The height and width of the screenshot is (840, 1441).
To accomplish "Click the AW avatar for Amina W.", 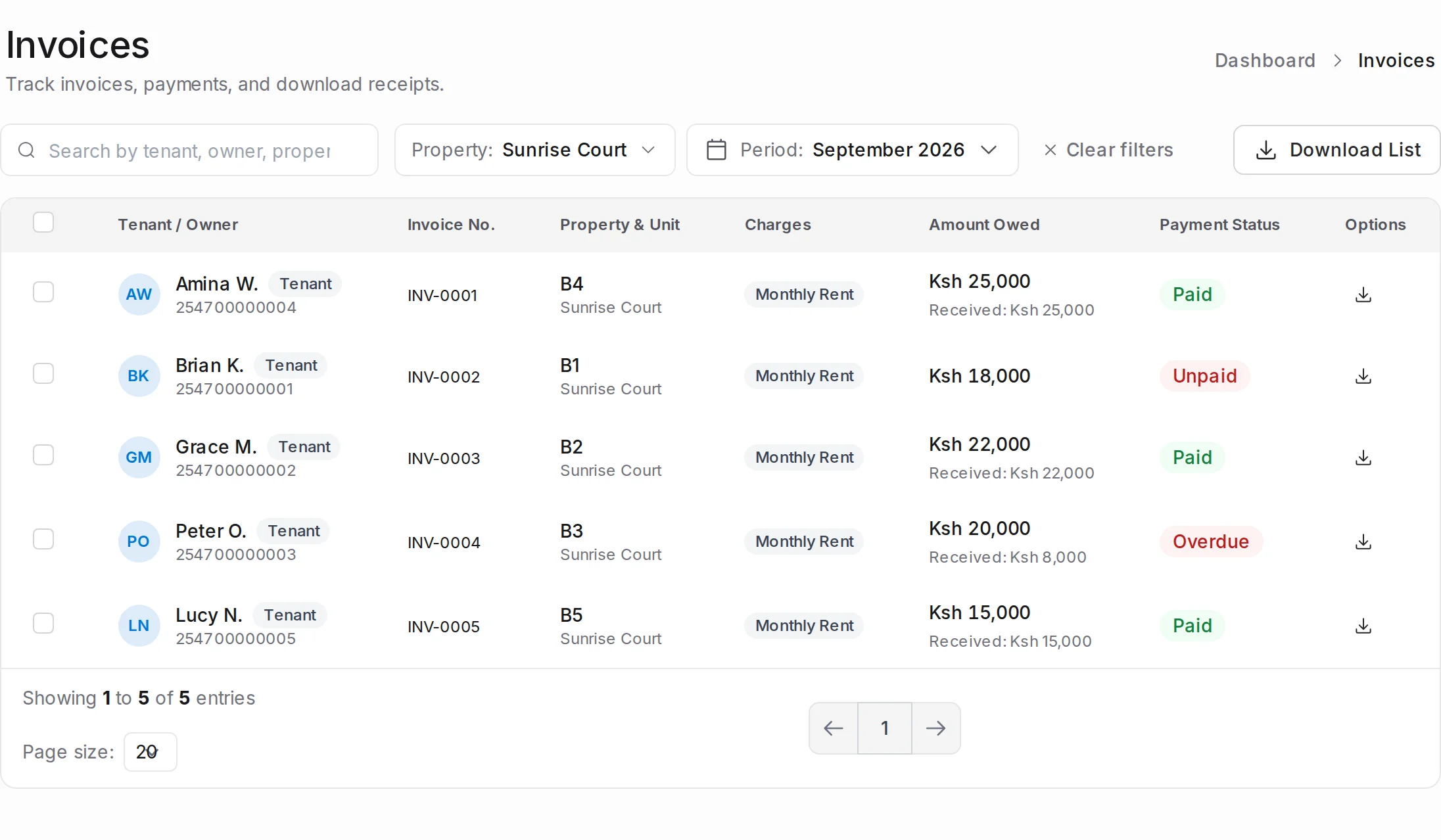I will (139, 294).
